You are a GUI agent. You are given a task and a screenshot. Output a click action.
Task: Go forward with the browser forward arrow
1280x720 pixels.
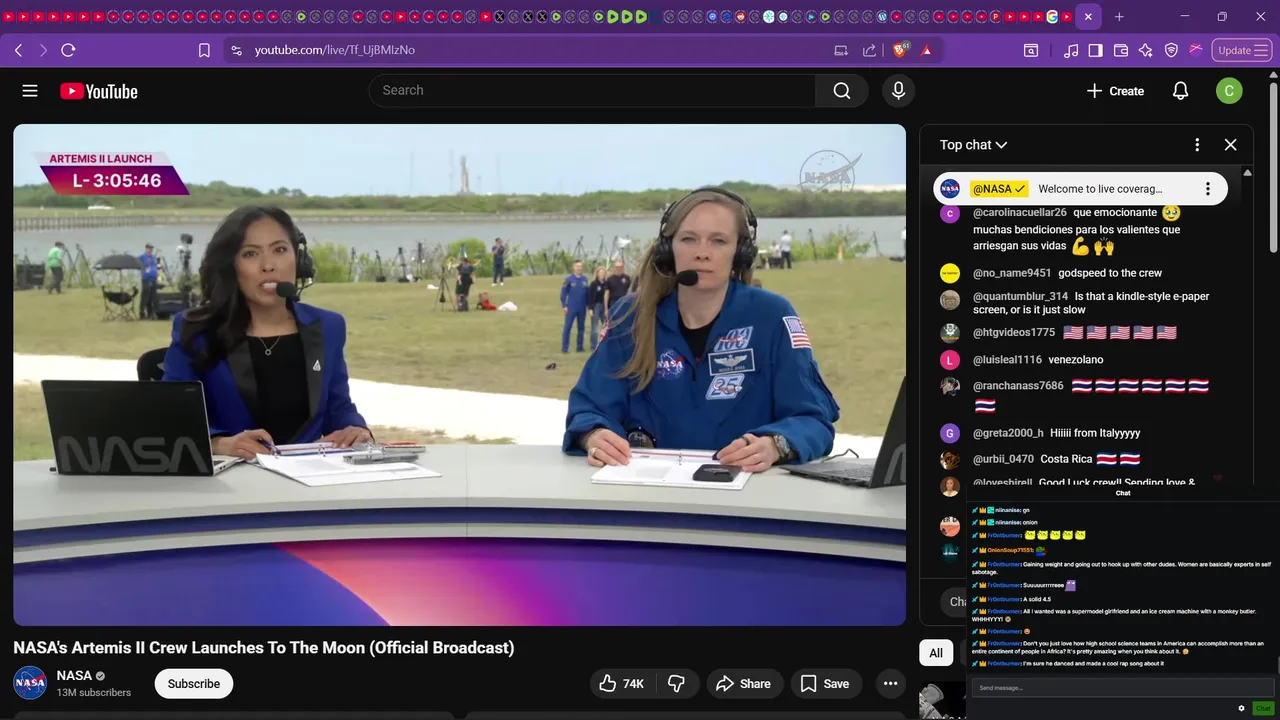click(43, 50)
